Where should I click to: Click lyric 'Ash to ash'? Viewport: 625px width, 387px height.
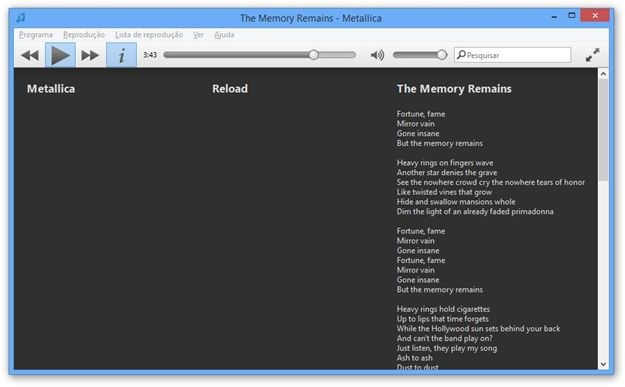click(415, 358)
